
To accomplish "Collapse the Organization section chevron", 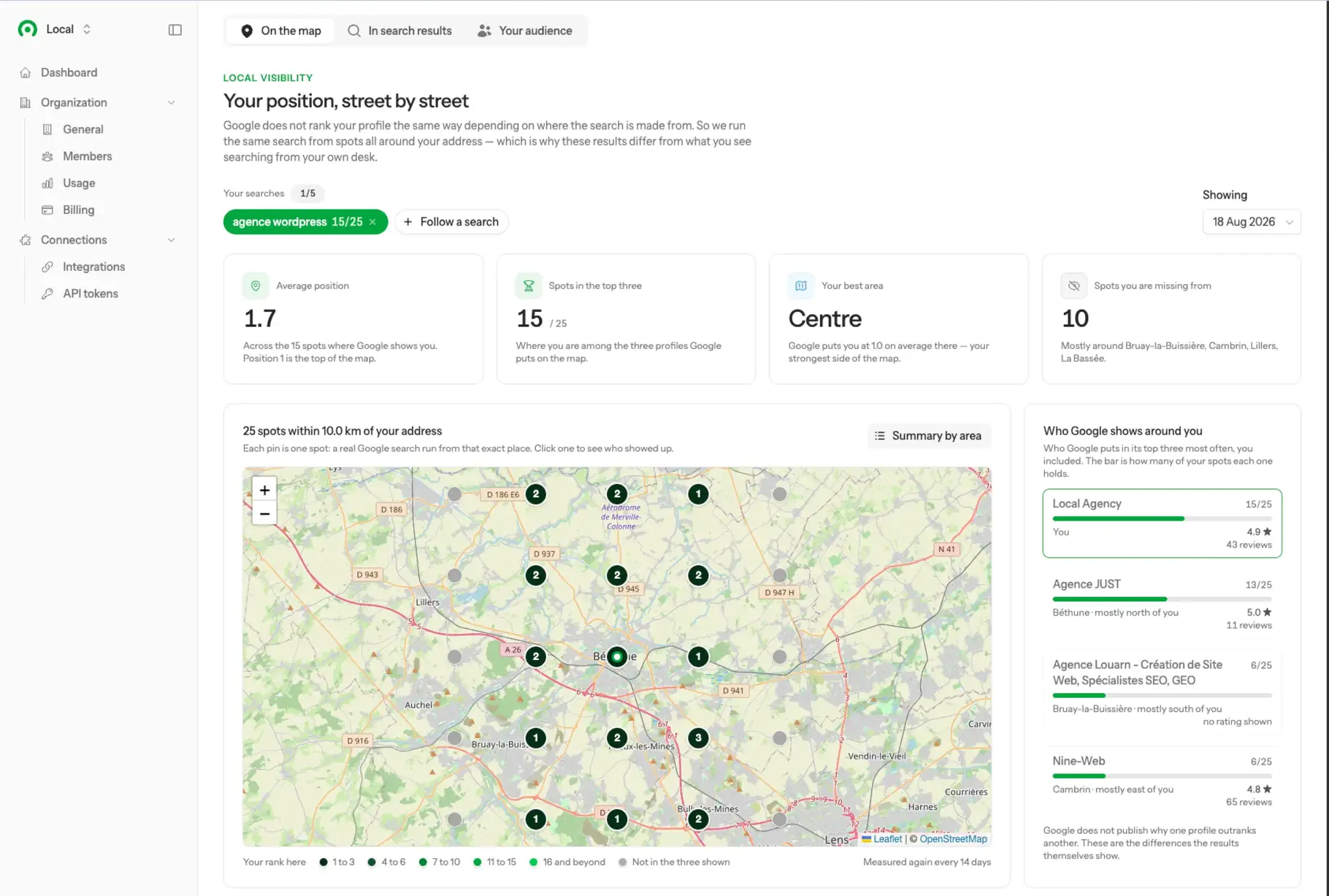I will [172, 102].
